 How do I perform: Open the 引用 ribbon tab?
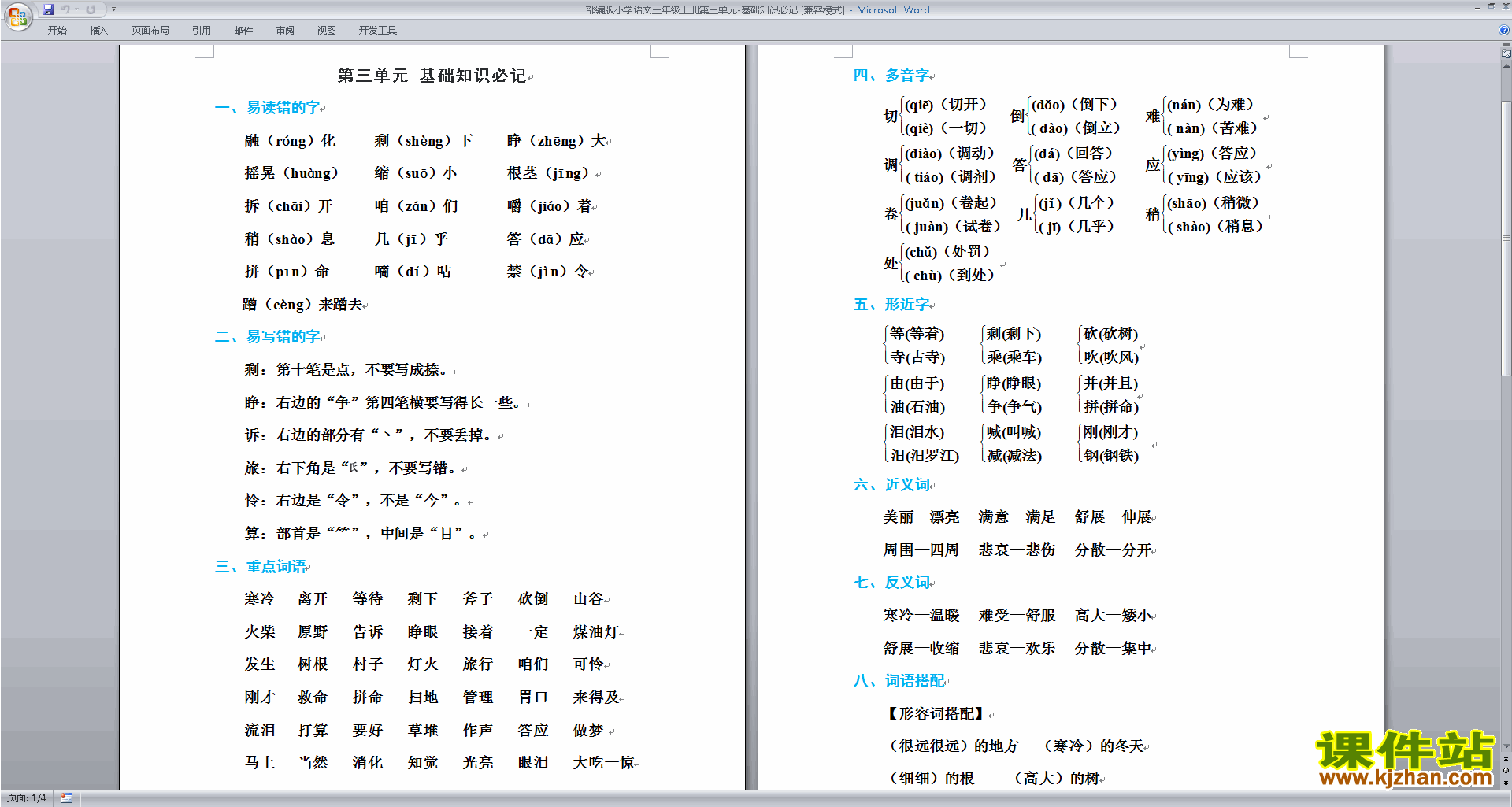[202, 31]
